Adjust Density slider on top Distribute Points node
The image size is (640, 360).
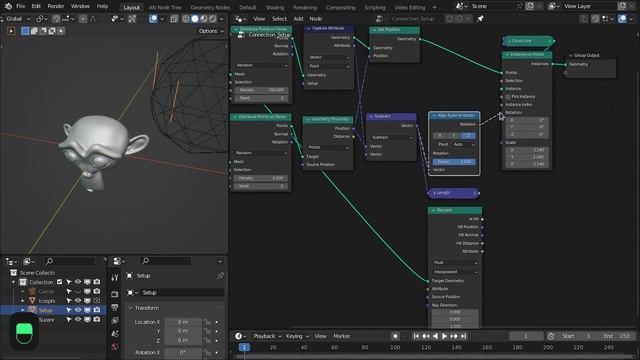tap(261, 90)
